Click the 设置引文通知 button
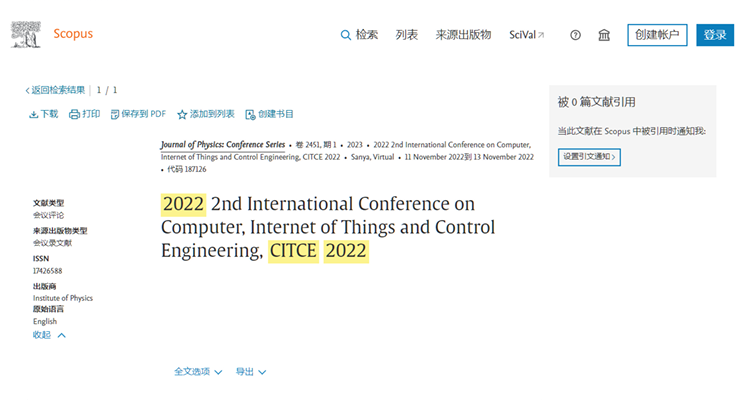The height and width of the screenshot is (400, 739). pyautogui.click(x=589, y=157)
